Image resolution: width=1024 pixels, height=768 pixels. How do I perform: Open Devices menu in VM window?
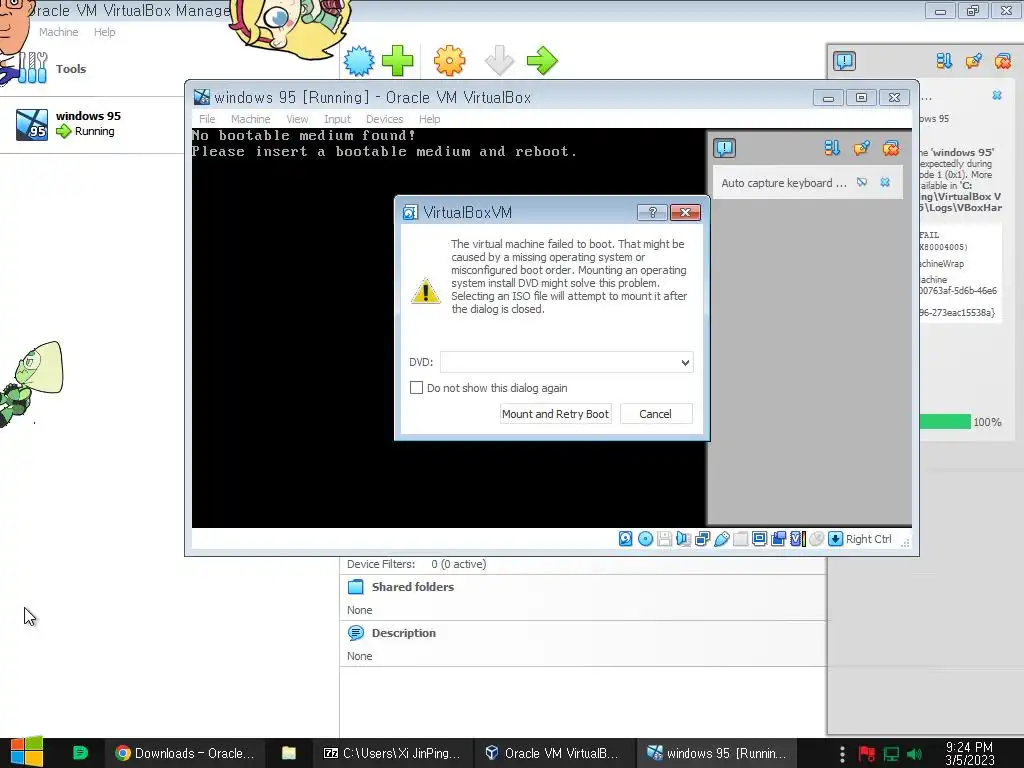point(384,119)
